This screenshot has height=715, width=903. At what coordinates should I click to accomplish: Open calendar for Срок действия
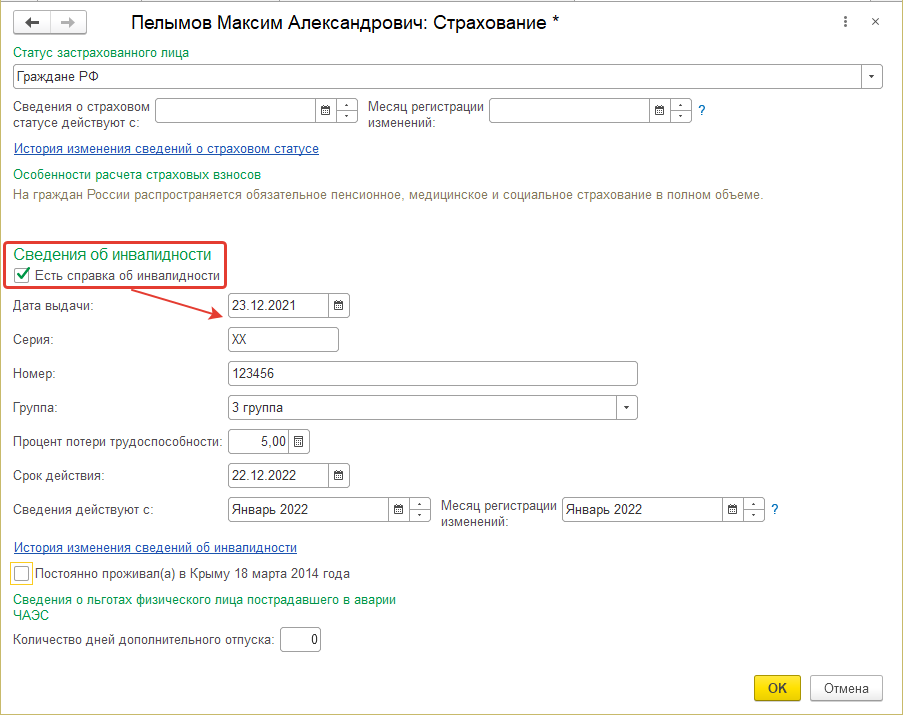click(339, 475)
